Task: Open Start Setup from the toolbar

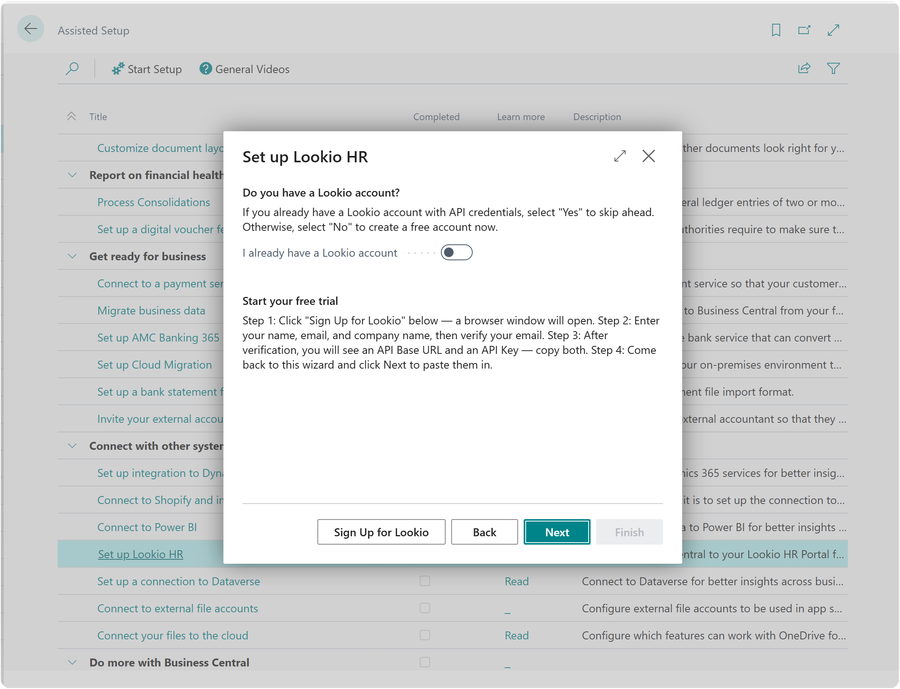Action: click(146, 68)
